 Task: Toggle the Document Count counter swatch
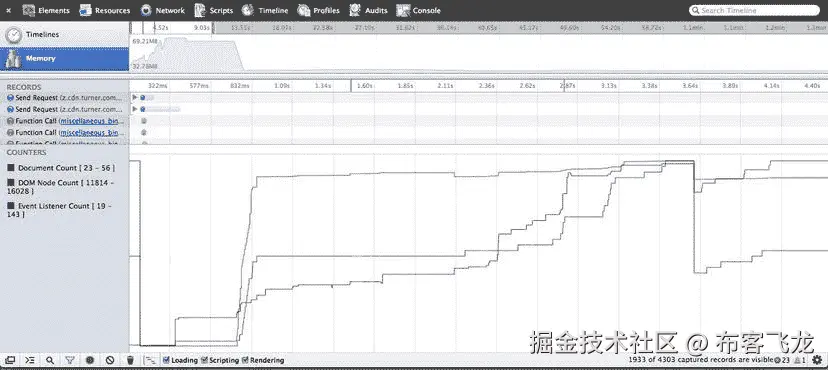(11, 168)
